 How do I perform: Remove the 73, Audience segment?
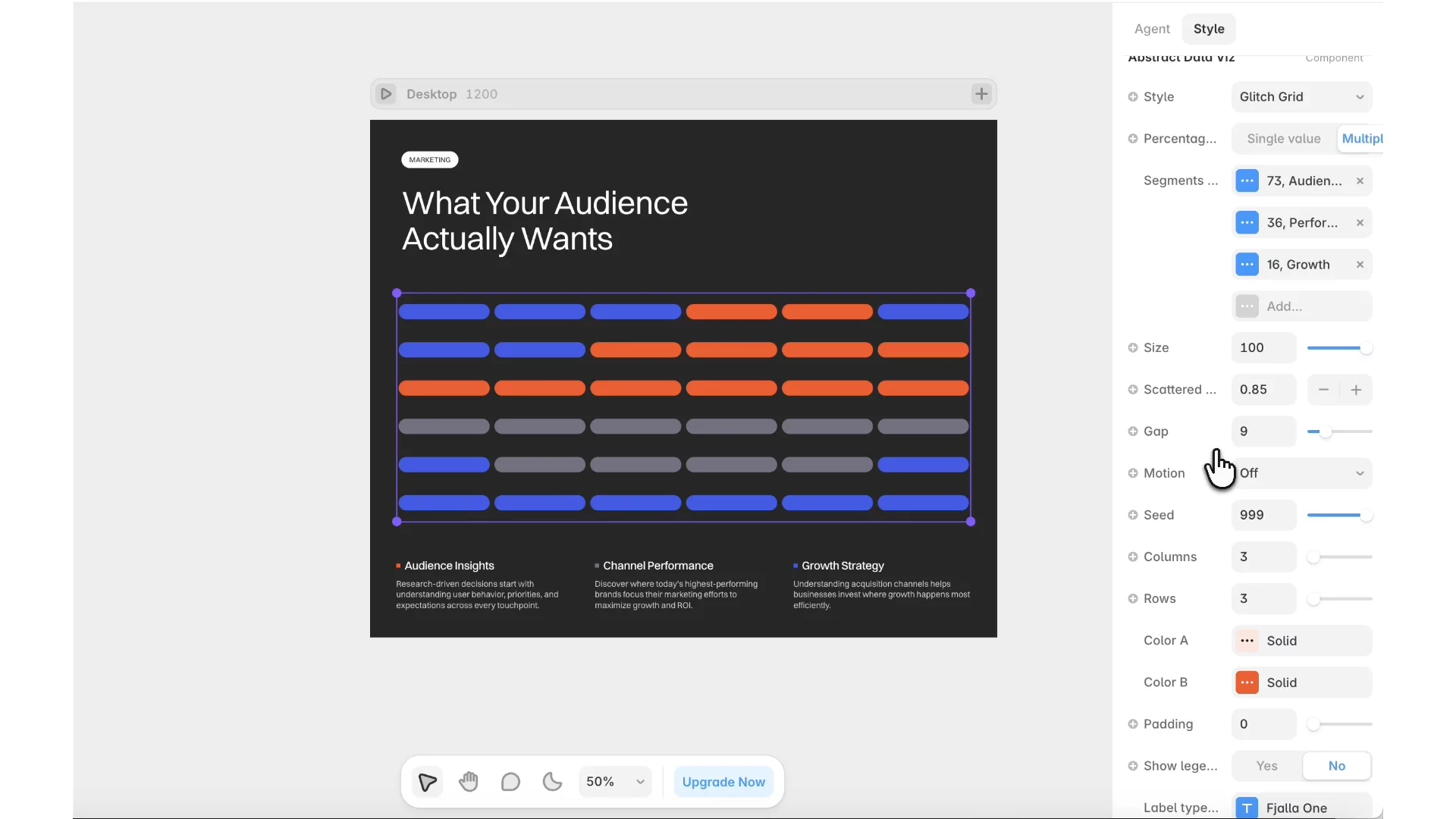pyautogui.click(x=1360, y=181)
